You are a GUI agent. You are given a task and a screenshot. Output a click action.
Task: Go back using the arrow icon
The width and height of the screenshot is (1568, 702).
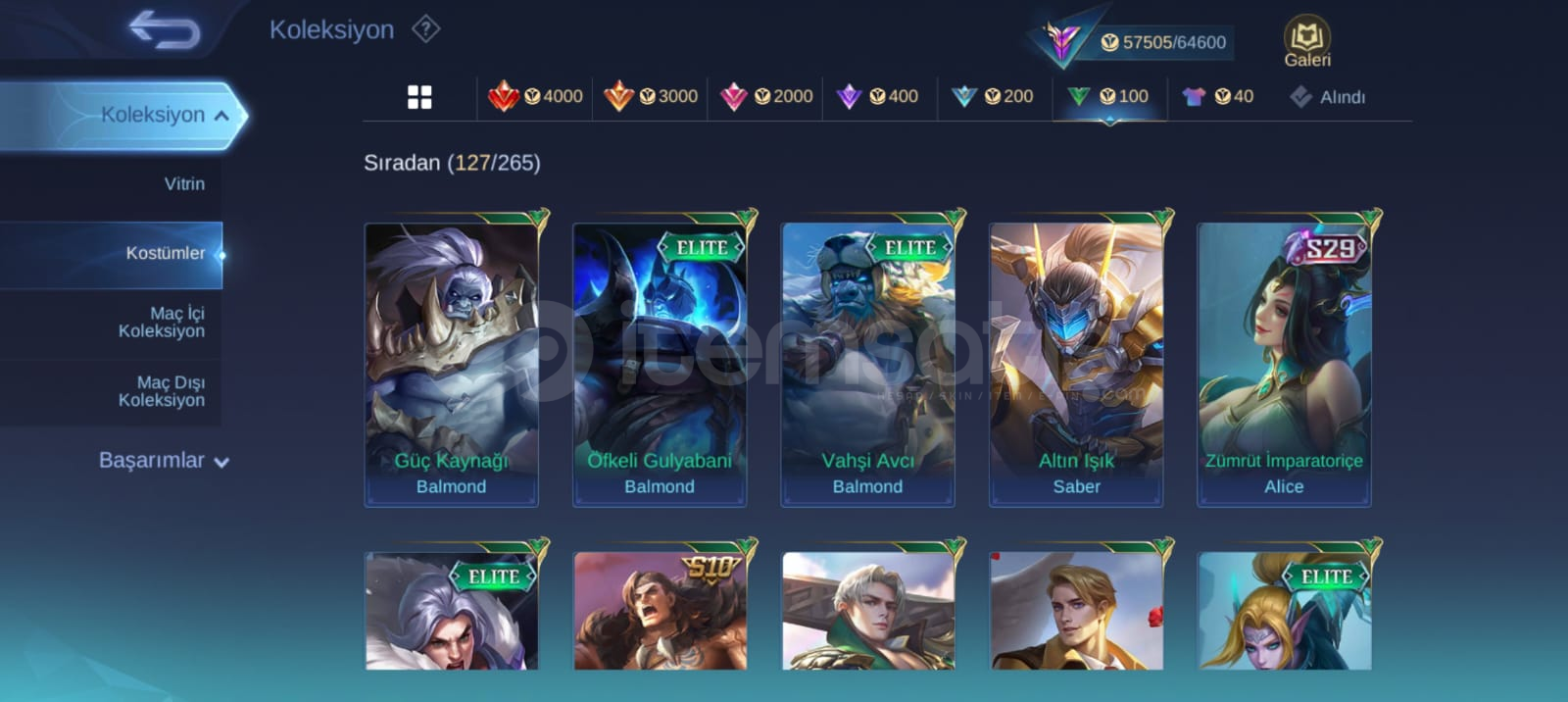click(x=165, y=29)
